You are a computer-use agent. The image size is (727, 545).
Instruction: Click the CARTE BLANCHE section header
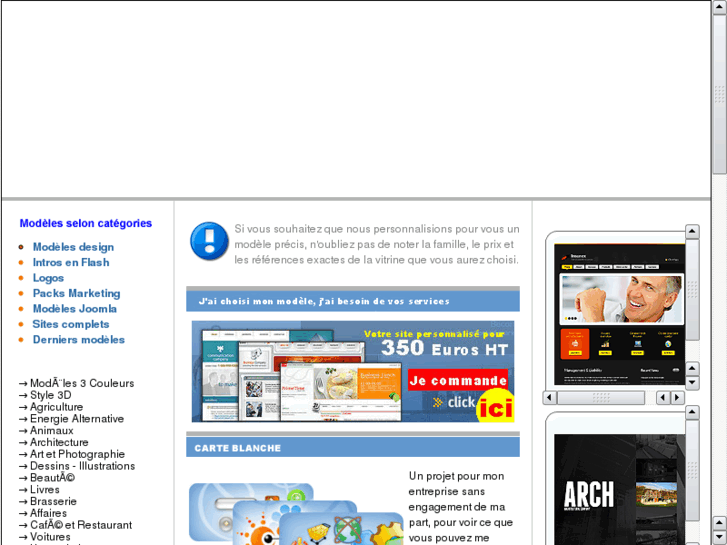click(353, 448)
